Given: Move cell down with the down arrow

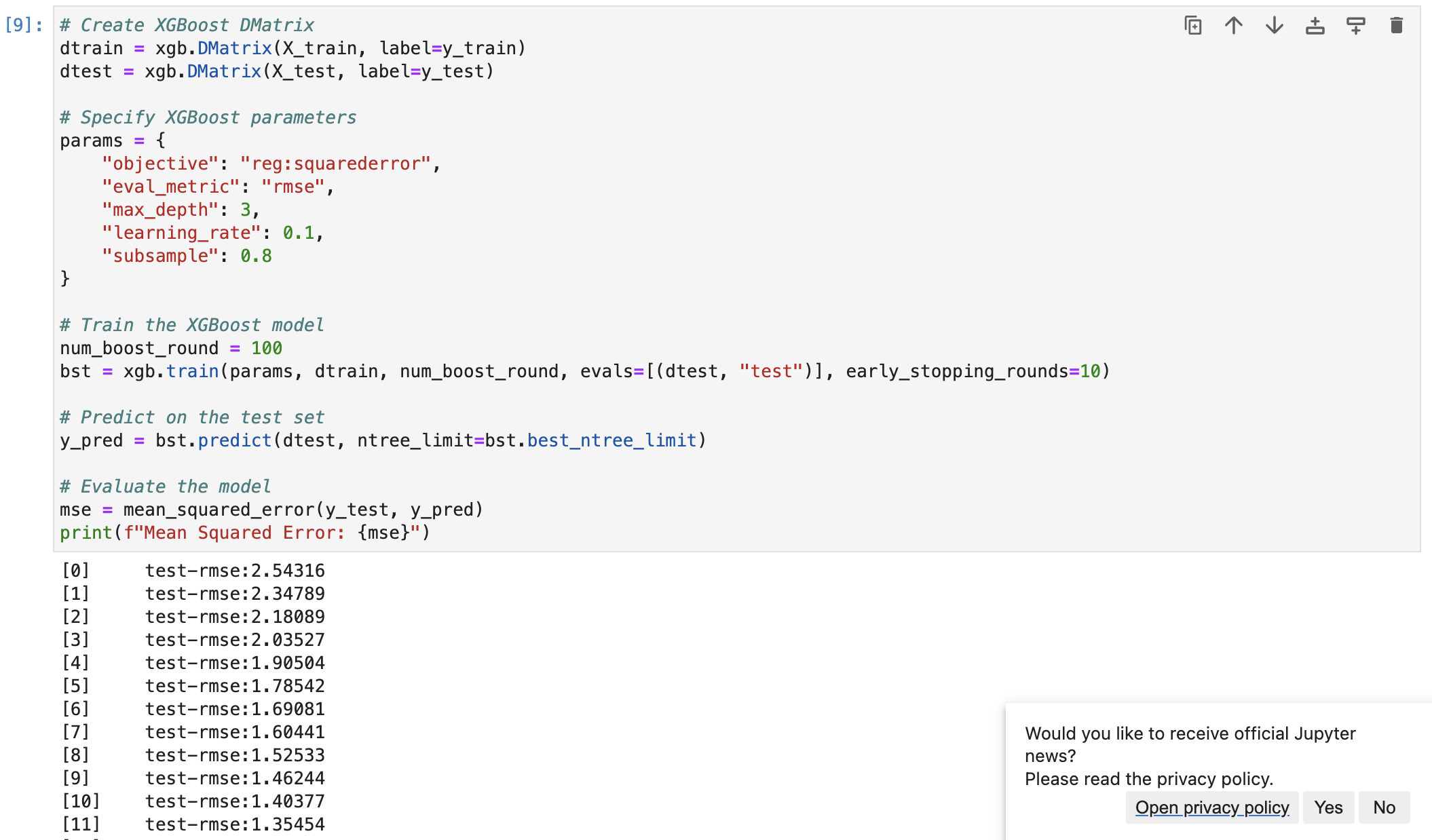Looking at the screenshot, I should (x=1275, y=26).
